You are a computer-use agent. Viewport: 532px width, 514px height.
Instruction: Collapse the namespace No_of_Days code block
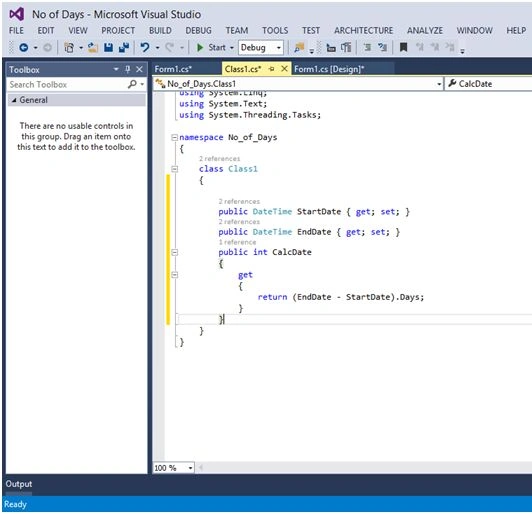(174, 137)
